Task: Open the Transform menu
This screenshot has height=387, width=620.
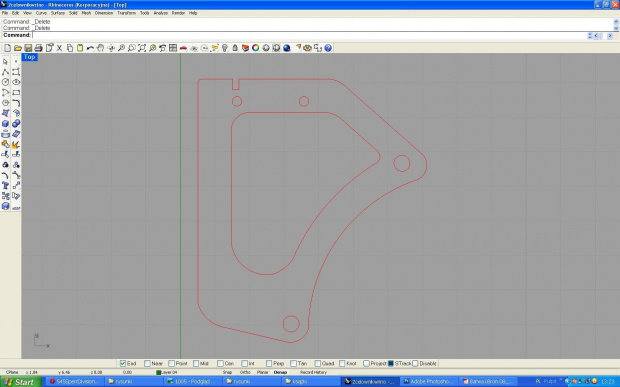Action: pos(127,13)
